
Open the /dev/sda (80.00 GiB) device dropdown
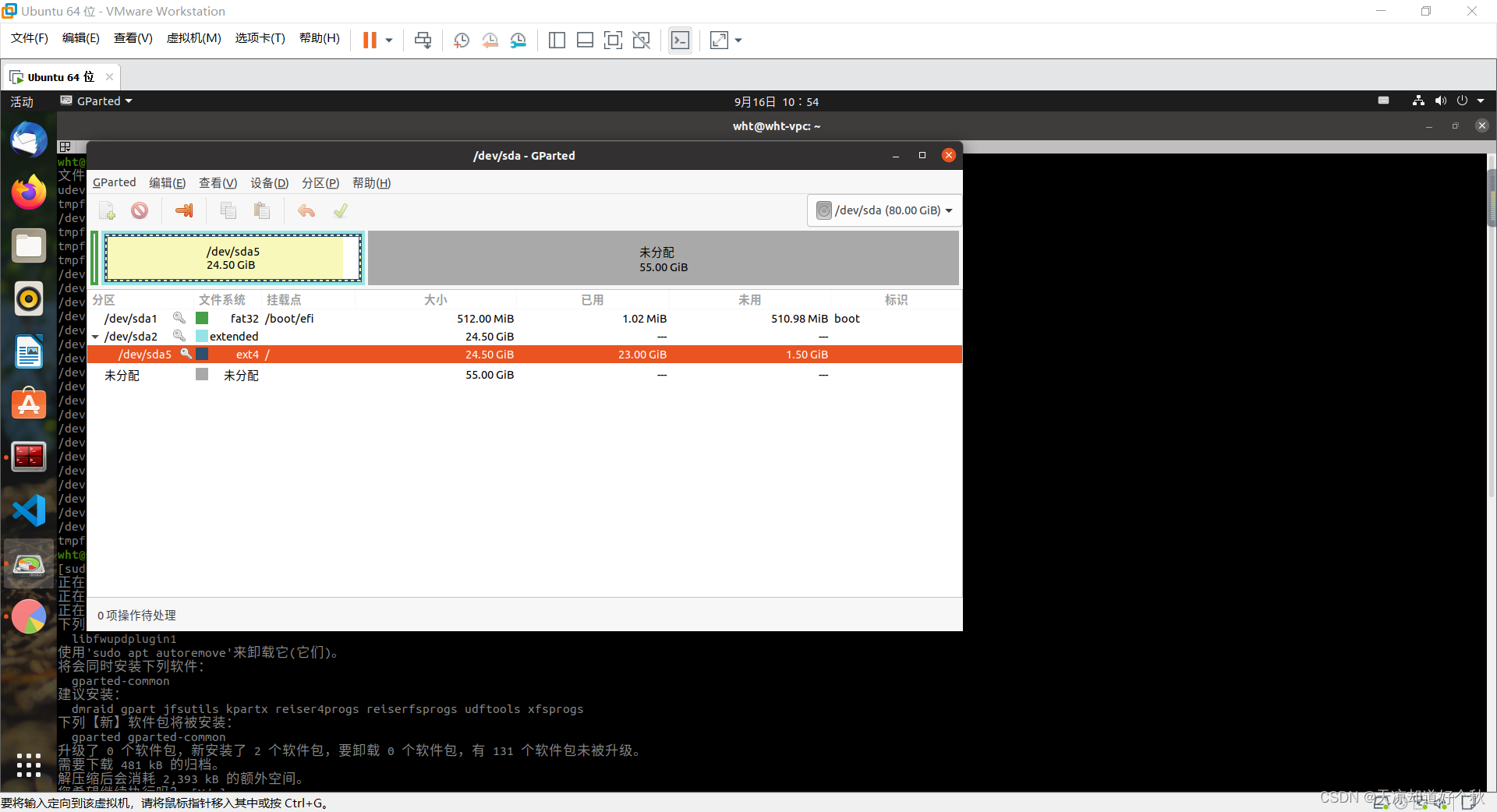[x=883, y=210]
